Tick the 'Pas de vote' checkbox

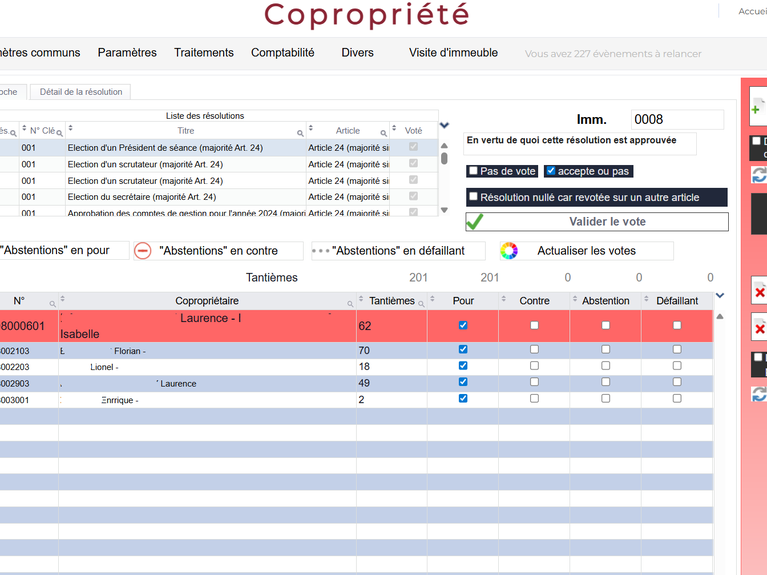[x=473, y=171]
